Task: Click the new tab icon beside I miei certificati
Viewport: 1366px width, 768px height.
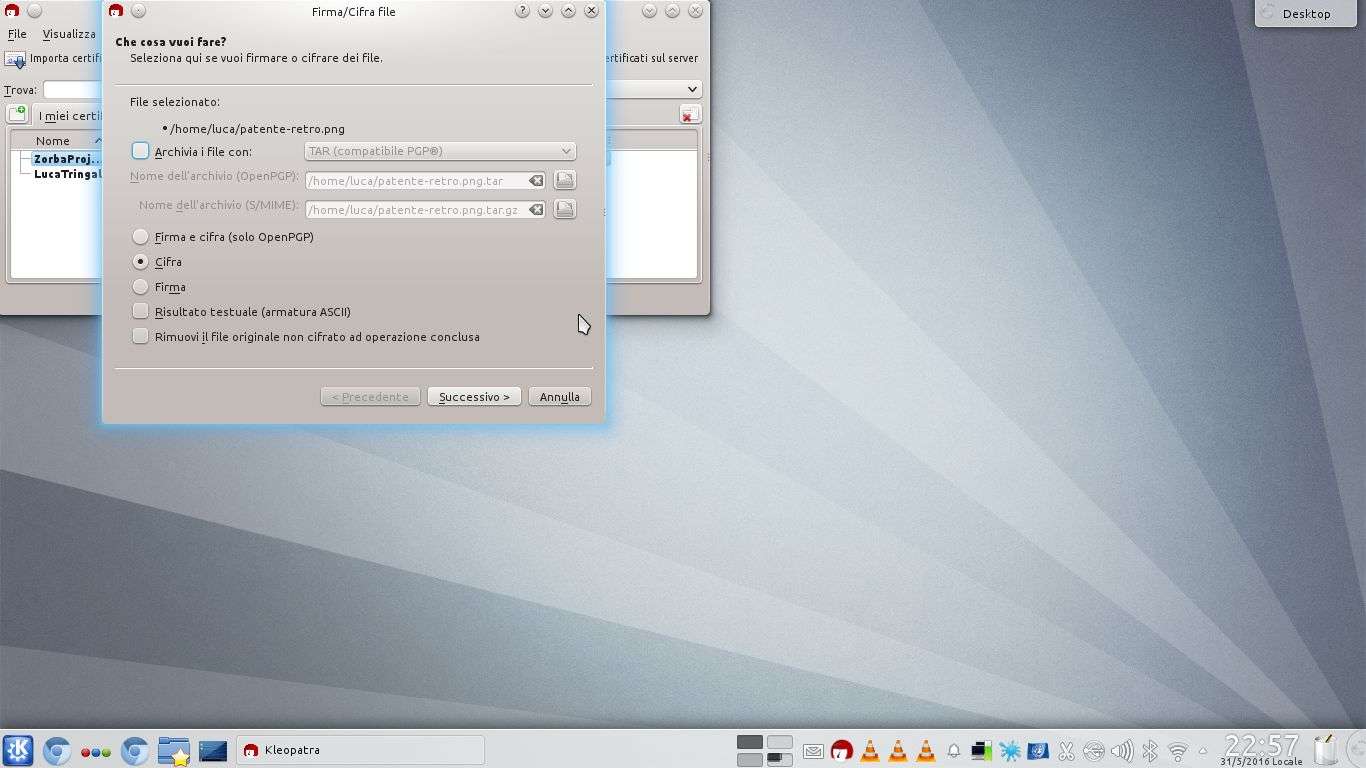Action: (x=17, y=115)
